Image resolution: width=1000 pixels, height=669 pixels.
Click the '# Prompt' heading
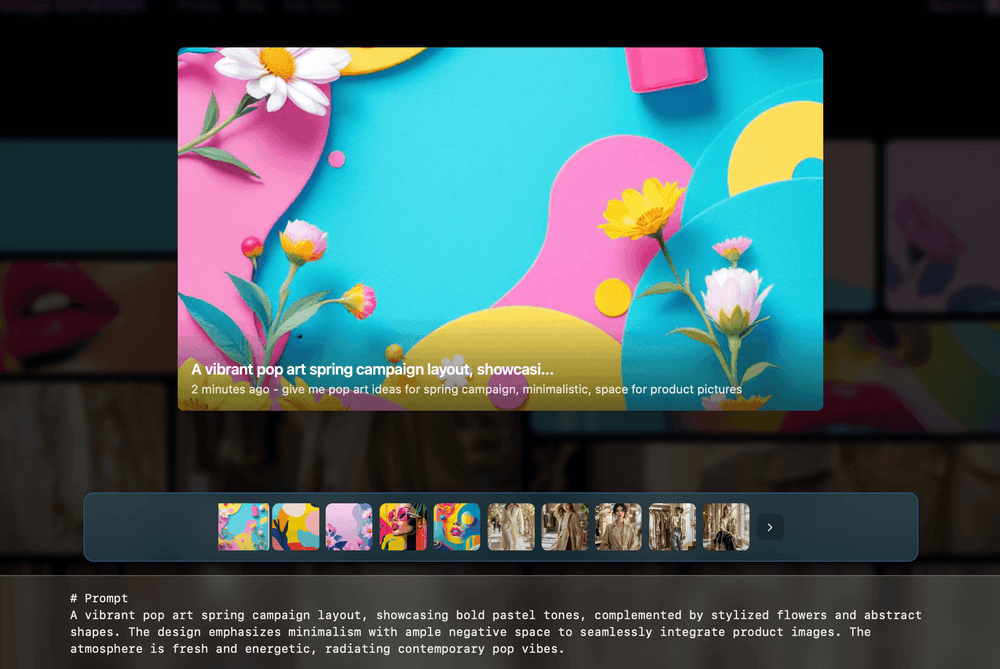(x=99, y=598)
